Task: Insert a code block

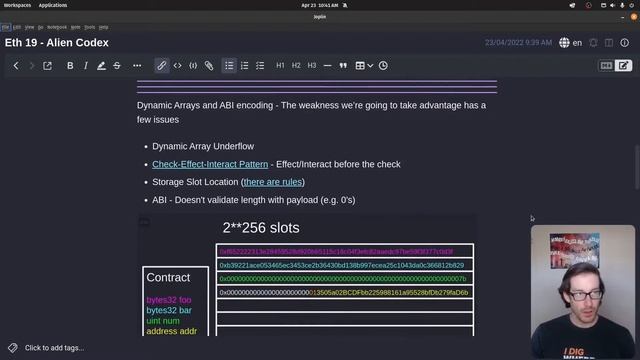Action: 193,66
